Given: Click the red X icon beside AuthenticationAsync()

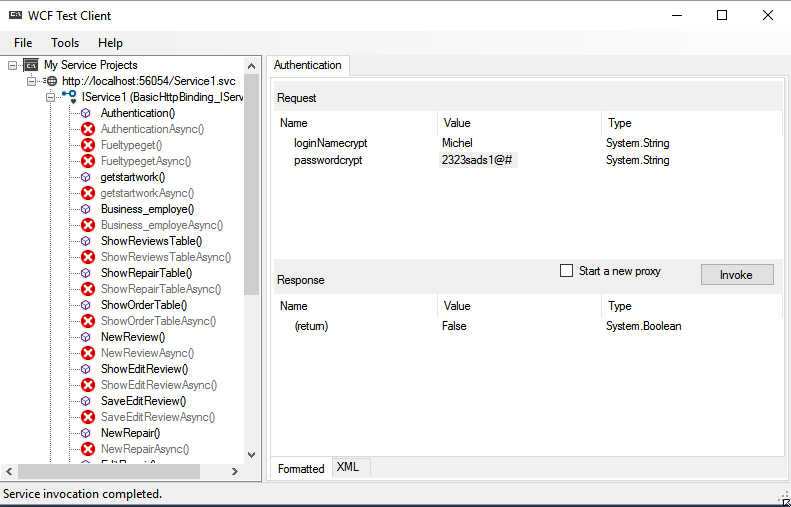Looking at the screenshot, I should (88, 129).
